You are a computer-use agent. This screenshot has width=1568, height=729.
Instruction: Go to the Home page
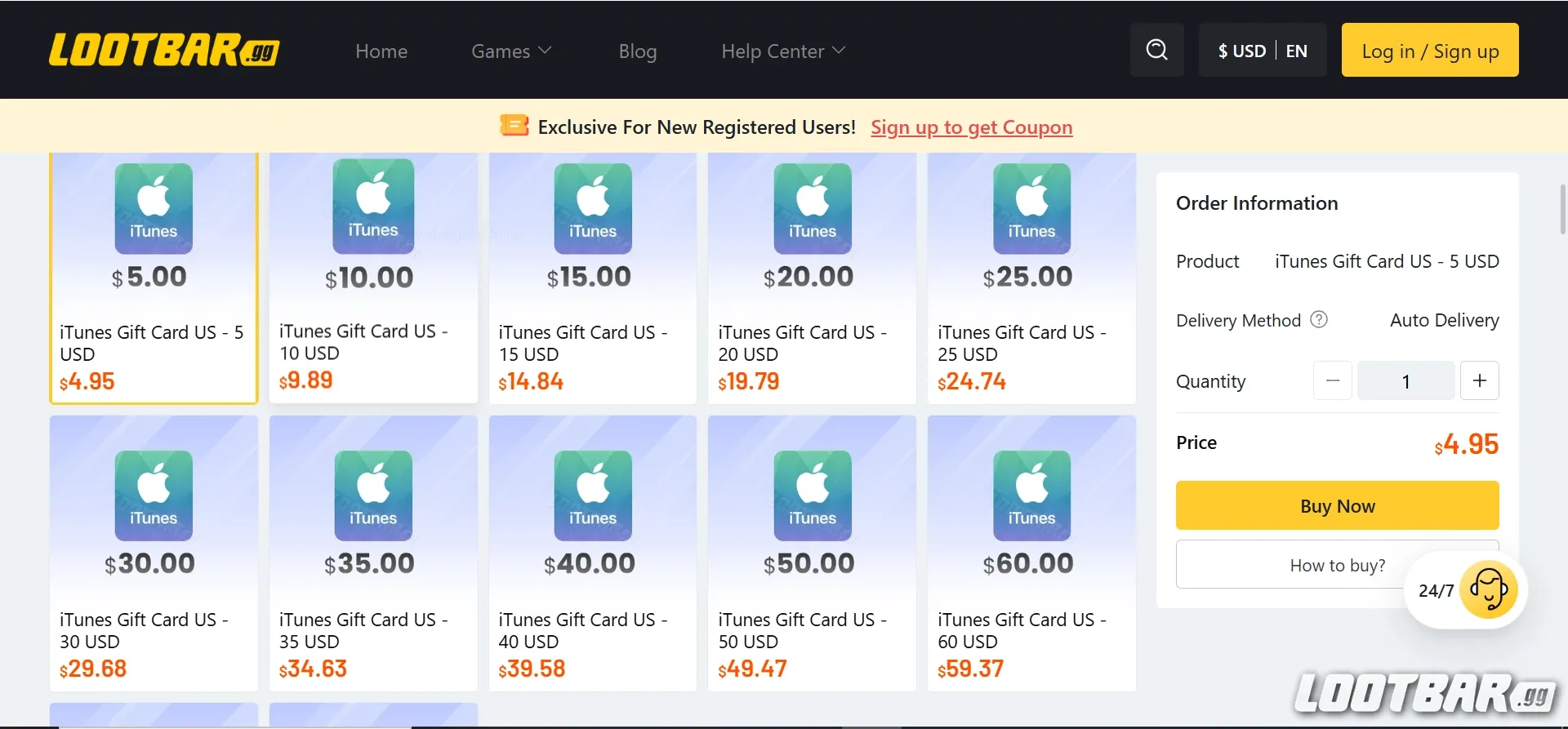click(x=381, y=51)
